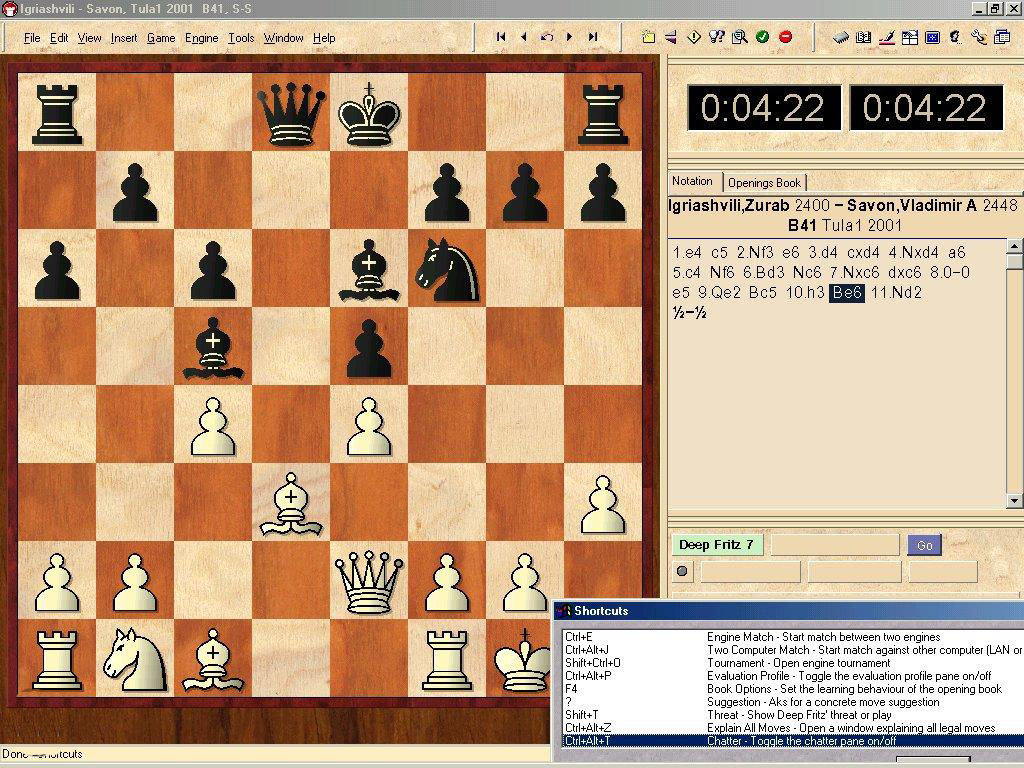This screenshot has height=768, width=1024.
Task: Open the Game menu
Action: click(161, 38)
